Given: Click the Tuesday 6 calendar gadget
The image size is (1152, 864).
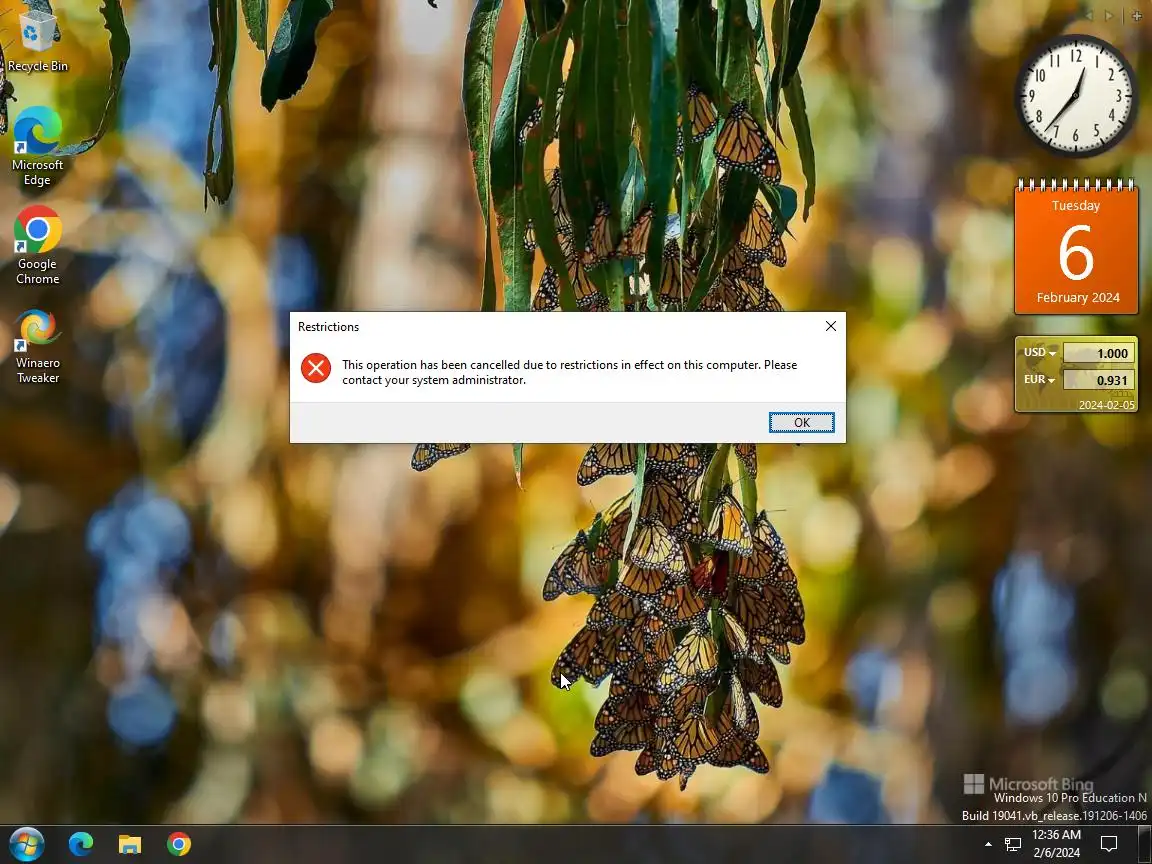Looking at the screenshot, I should tap(1076, 247).
